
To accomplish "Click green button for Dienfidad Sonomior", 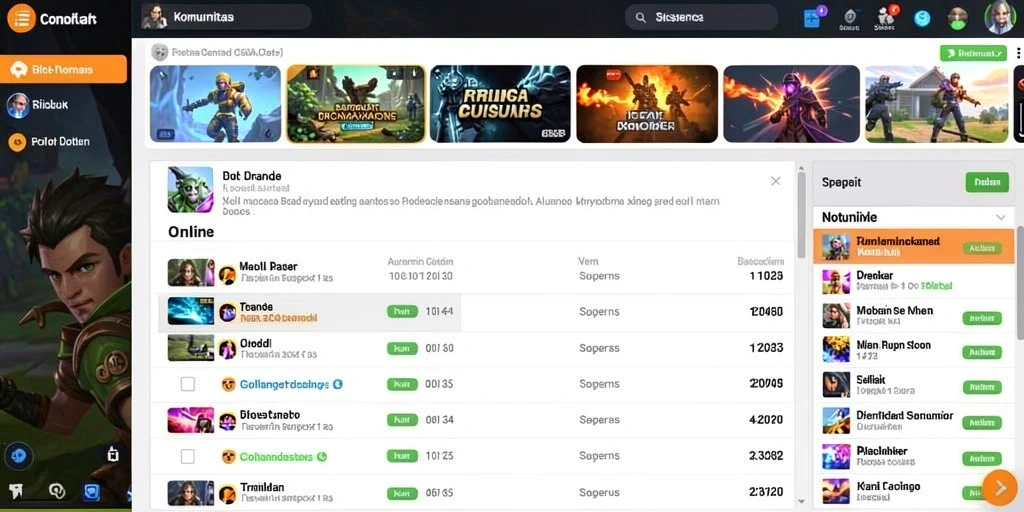I will click(982, 423).
